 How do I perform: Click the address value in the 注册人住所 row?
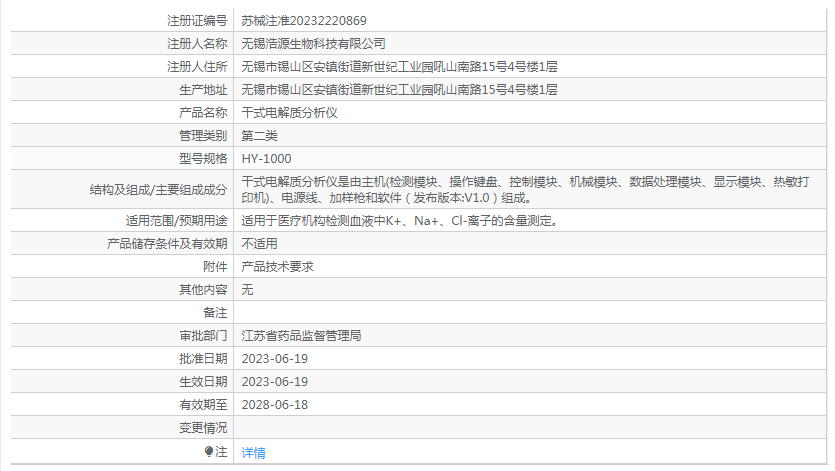click(x=399, y=67)
